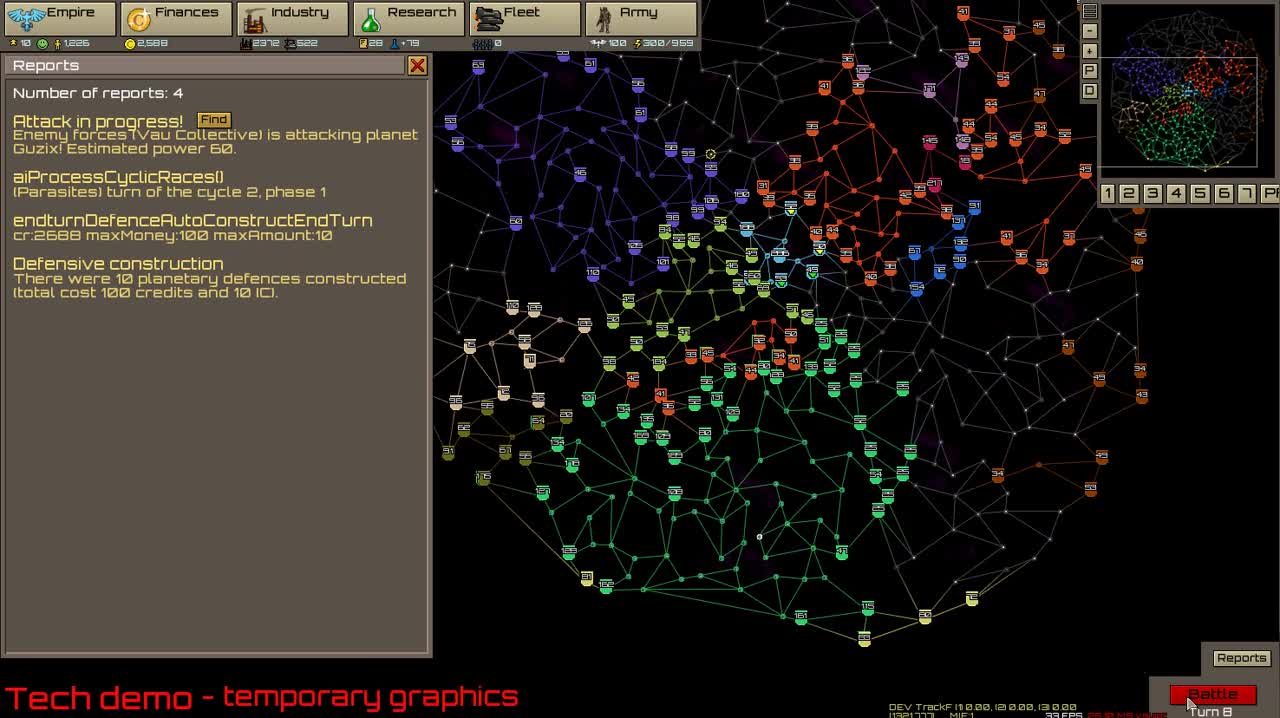
Task: Click the Research flask icon
Action: pos(371,20)
